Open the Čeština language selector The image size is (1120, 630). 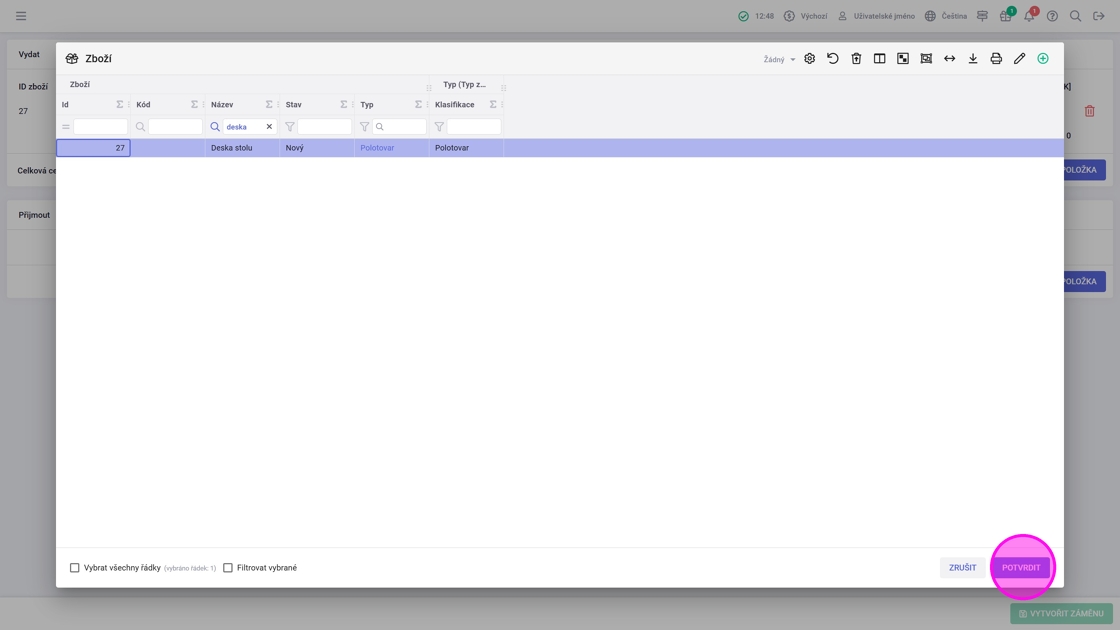[946, 16]
